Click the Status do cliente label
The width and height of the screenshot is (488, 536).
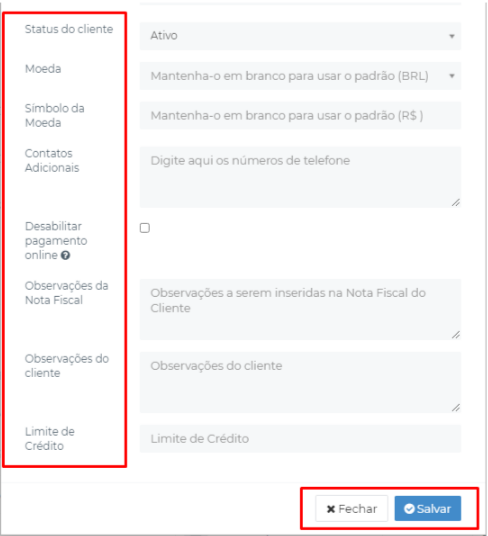(69, 29)
